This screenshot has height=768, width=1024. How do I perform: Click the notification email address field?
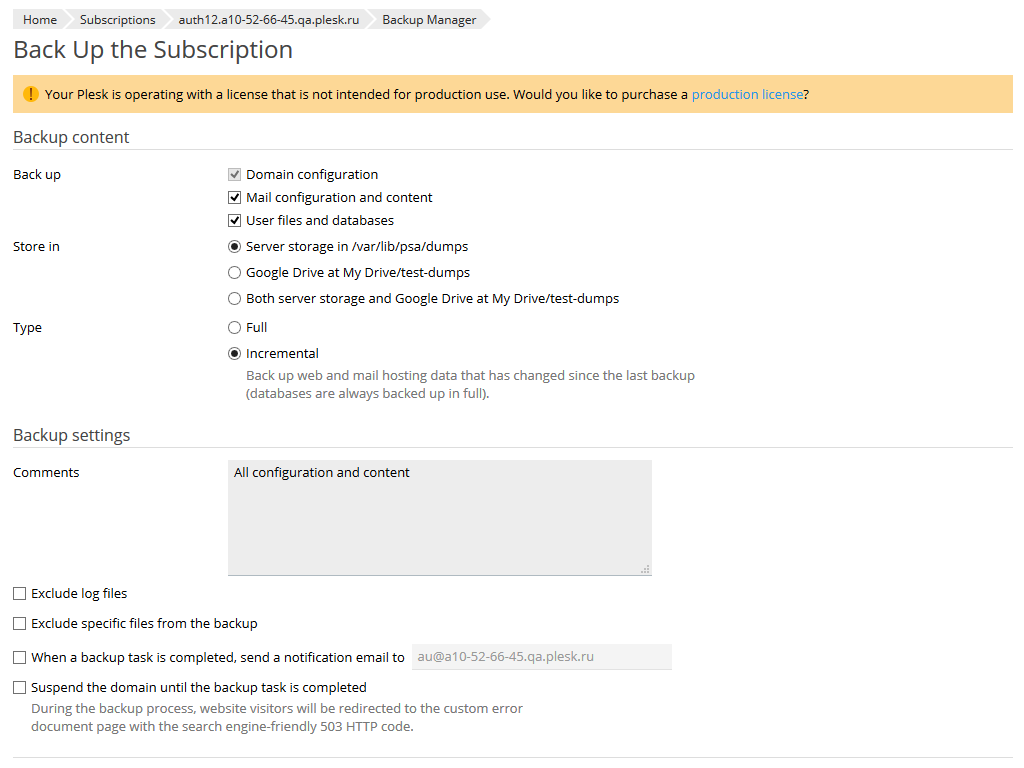pyautogui.click(x=541, y=657)
